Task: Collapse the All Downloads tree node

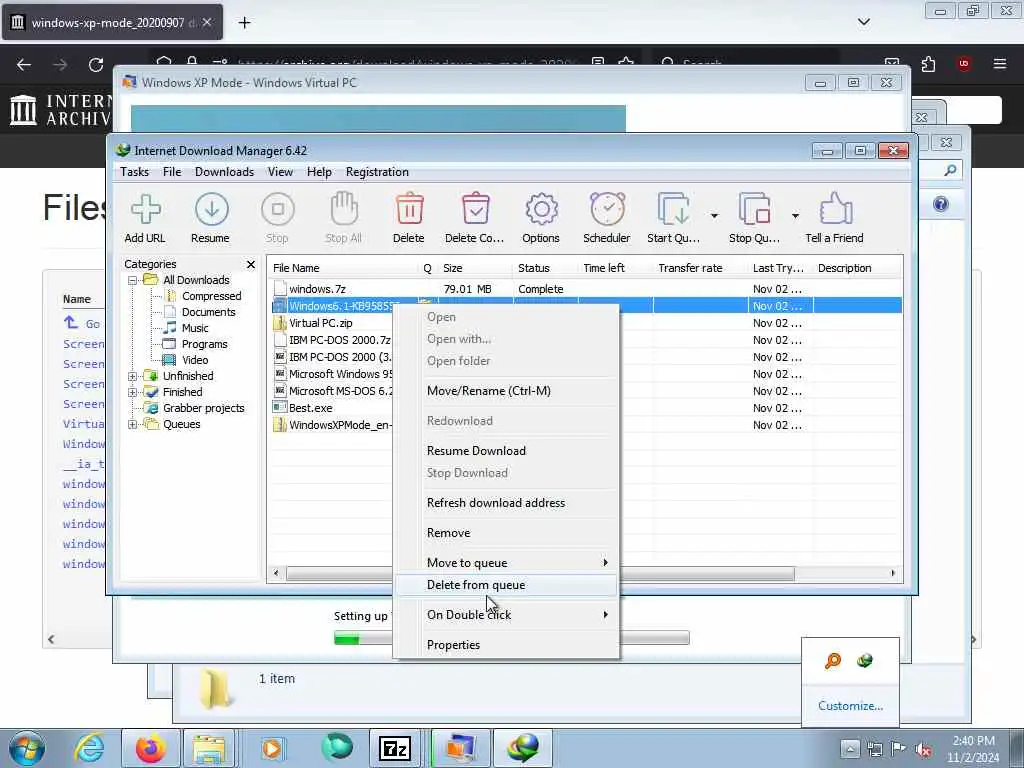Action: pos(133,280)
